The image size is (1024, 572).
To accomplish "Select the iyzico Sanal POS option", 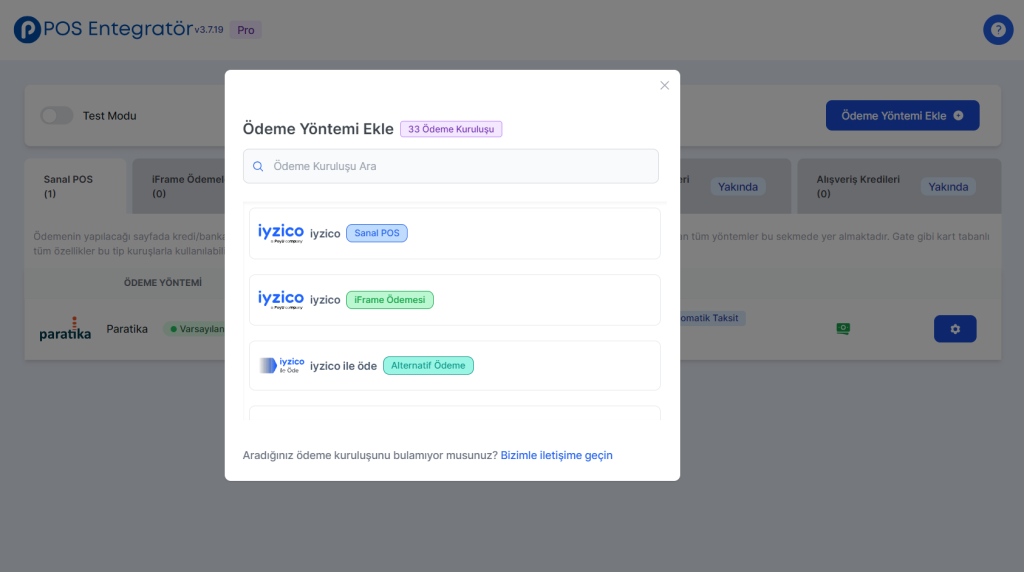I will (454, 234).
